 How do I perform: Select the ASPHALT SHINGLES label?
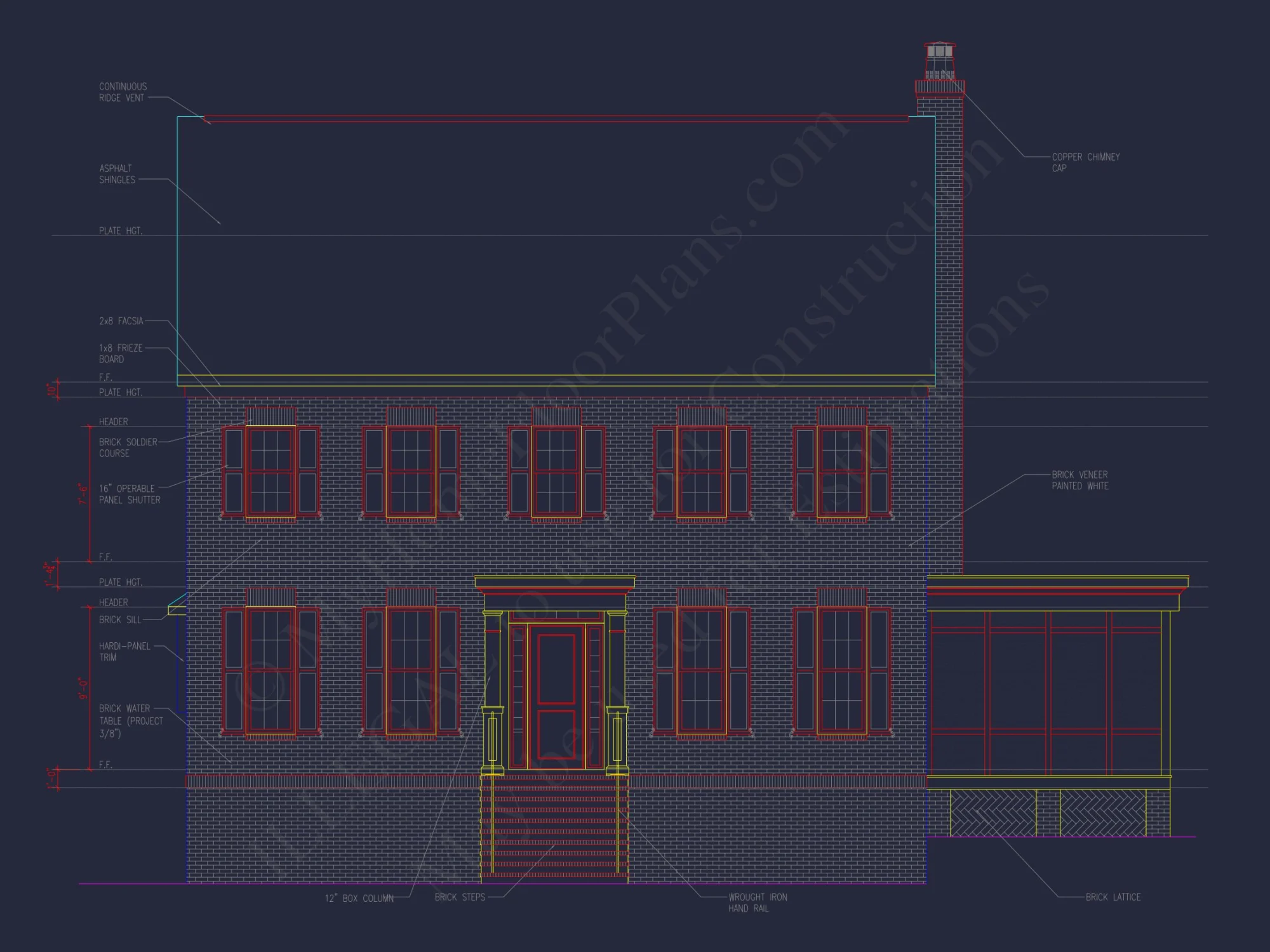tap(116, 173)
